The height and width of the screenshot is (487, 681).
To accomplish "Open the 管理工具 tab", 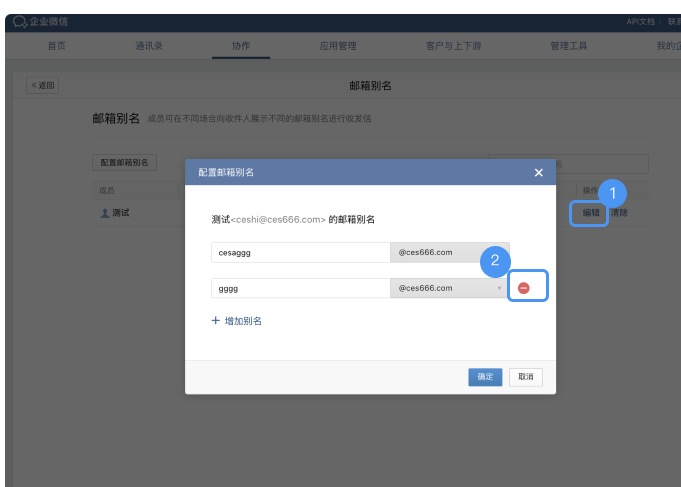I will pos(569,46).
